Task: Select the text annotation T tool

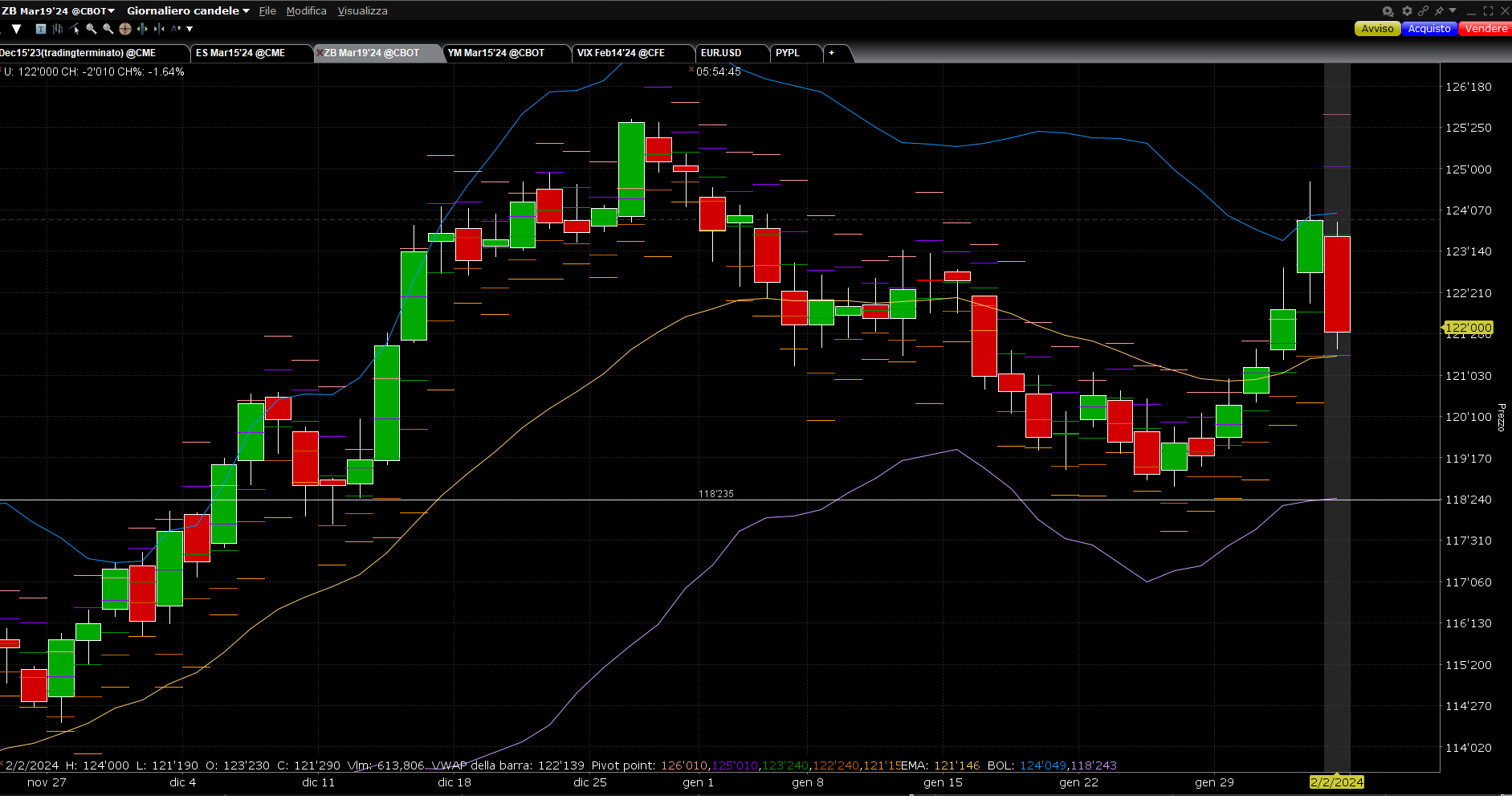Action: [x=41, y=29]
